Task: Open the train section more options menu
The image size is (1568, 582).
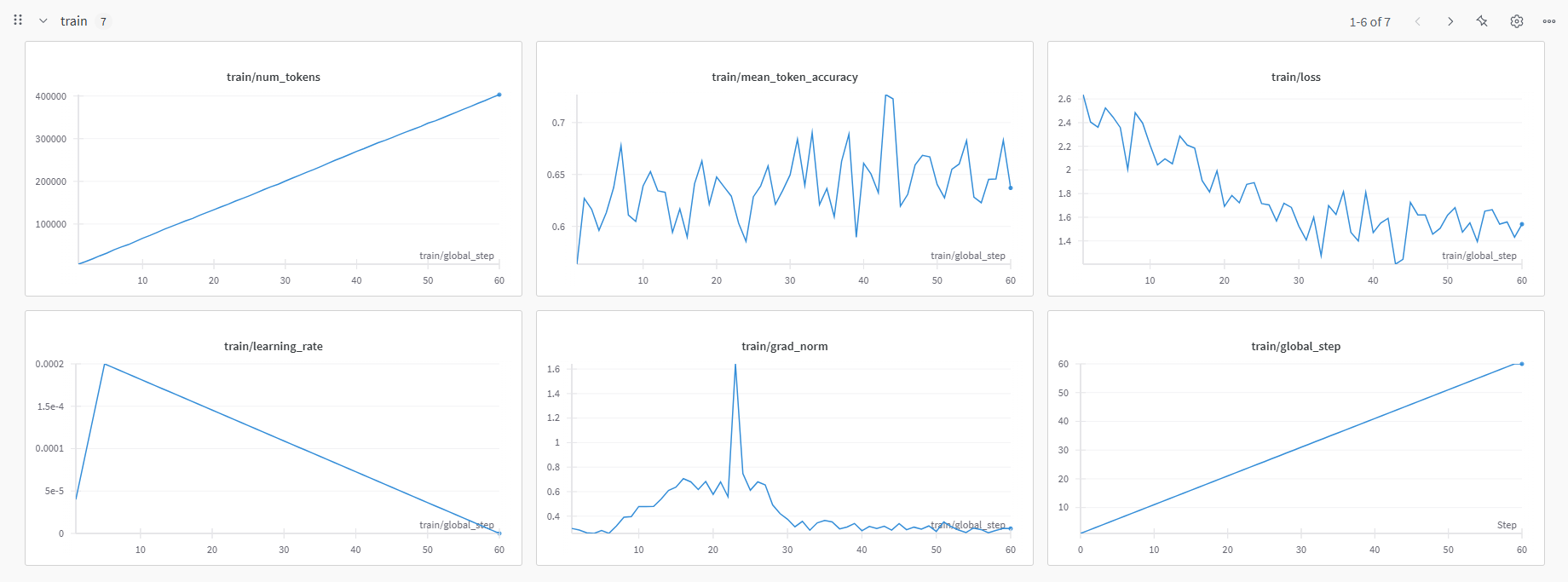Action: click(1549, 21)
